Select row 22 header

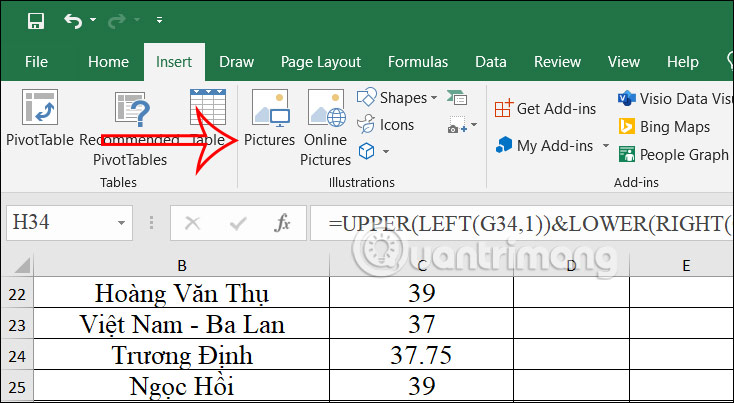(17, 294)
